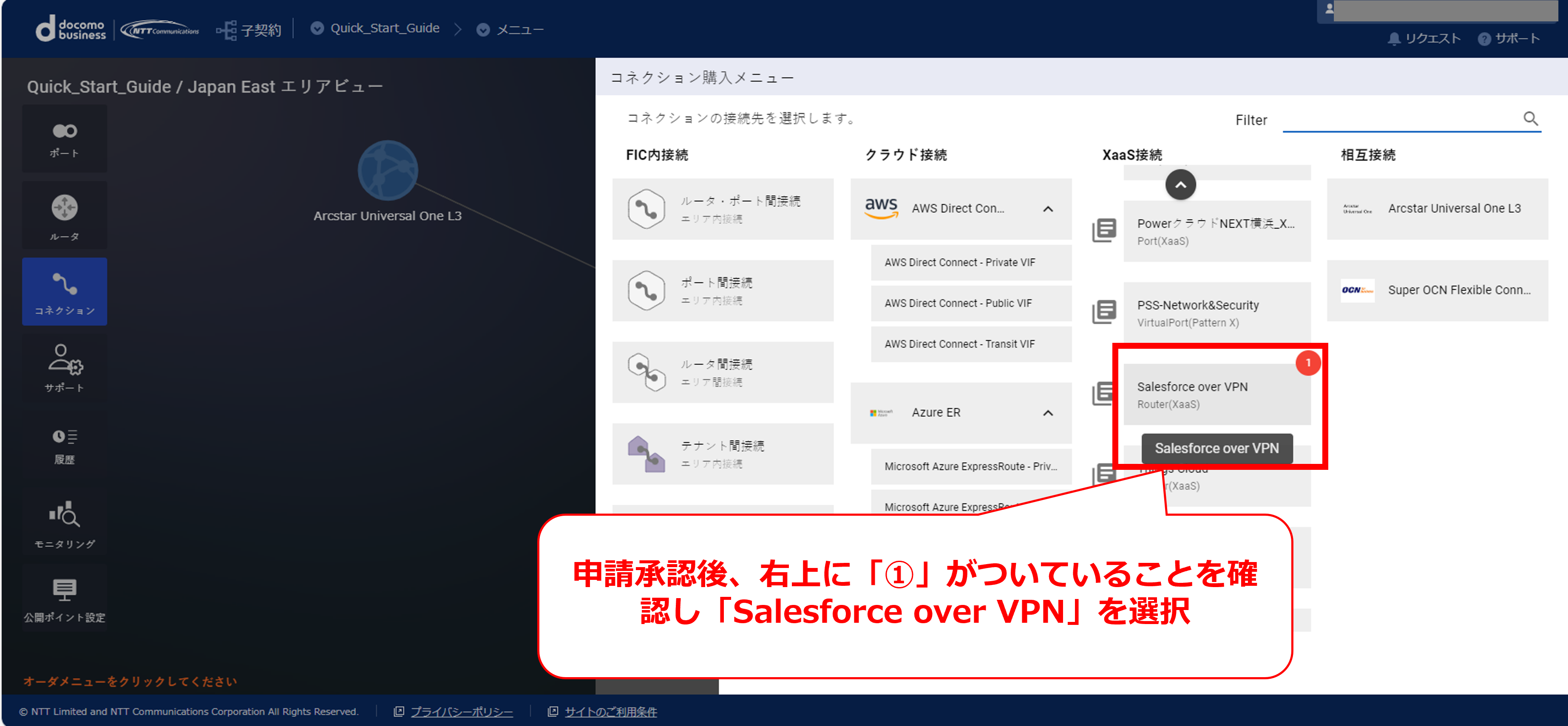Click the 'FIC内接続' column heading
This screenshot has width=1568, height=726.
(657, 155)
